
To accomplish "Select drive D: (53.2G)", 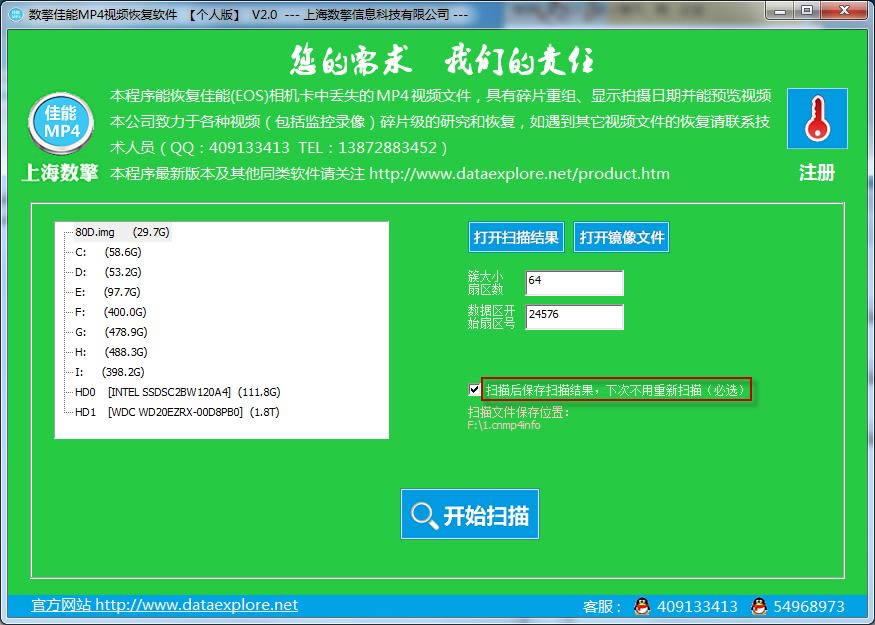I will tap(108, 272).
